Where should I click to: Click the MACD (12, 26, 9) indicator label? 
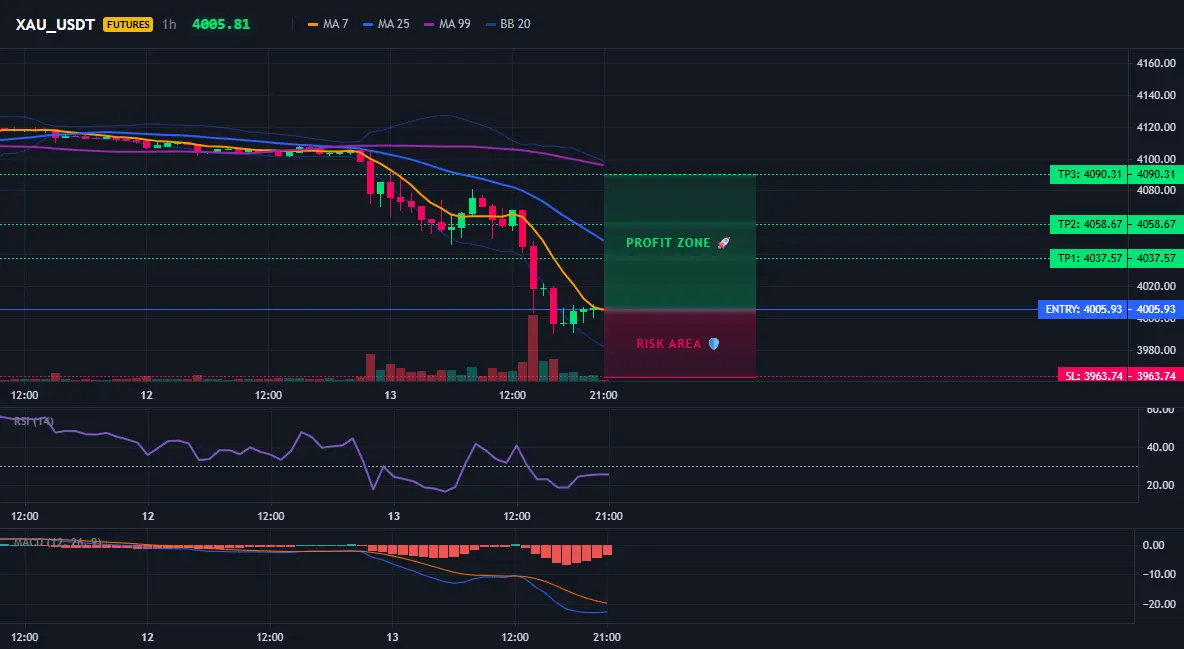(57, 542)
